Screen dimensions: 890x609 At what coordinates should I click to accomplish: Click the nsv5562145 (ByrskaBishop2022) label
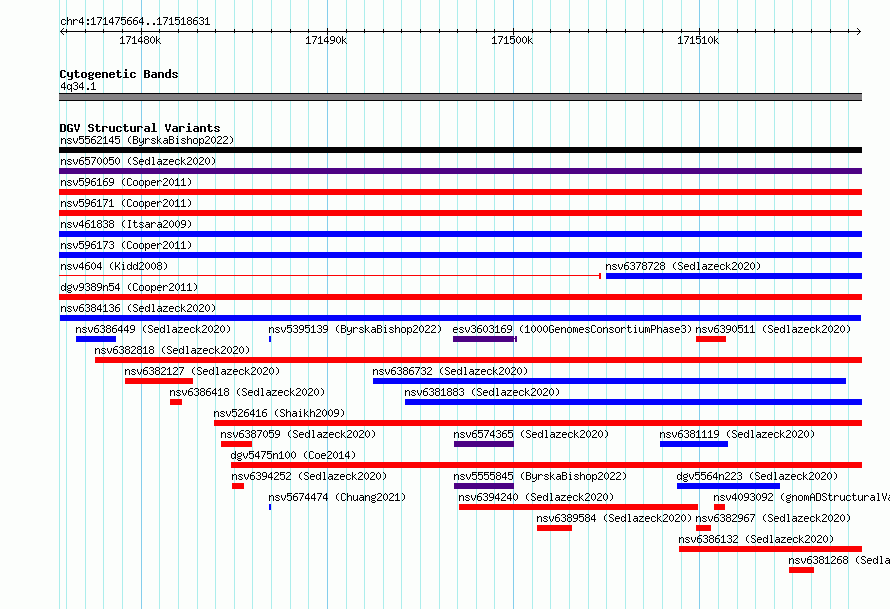point(147,140)
